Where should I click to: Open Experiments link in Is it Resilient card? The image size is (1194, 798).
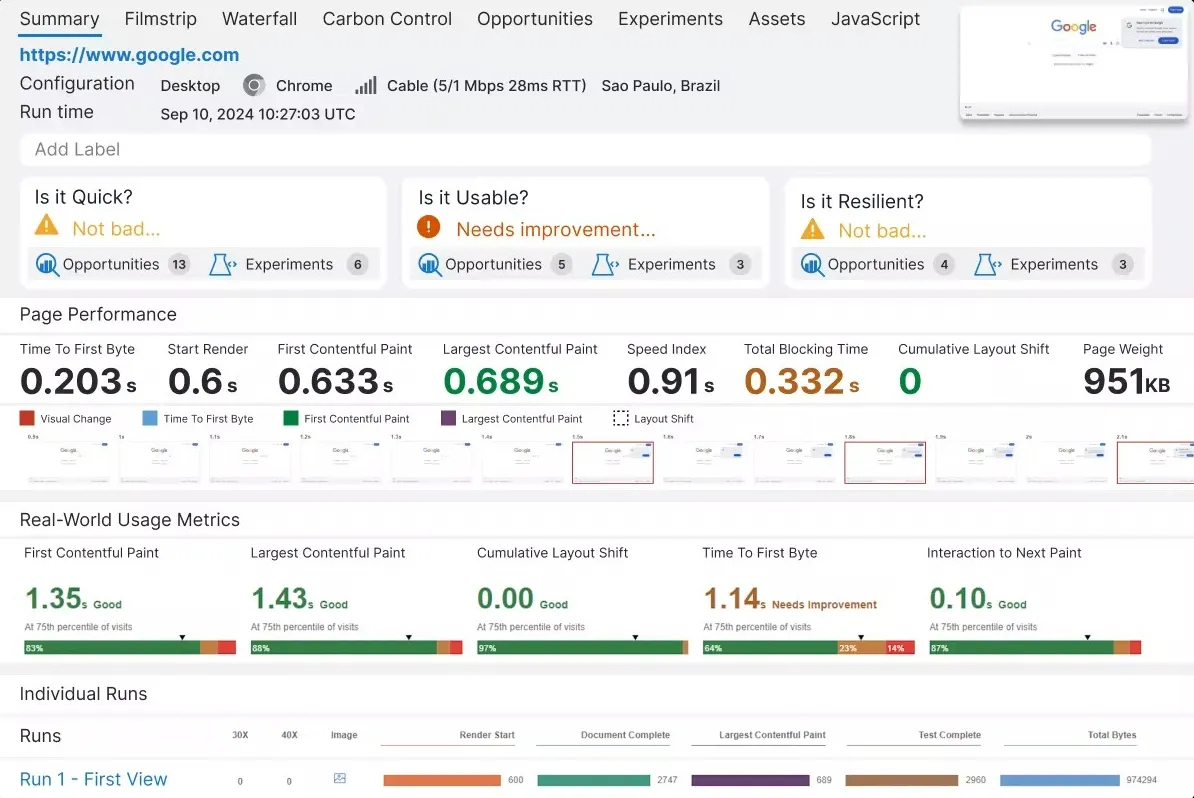click(x=1054, y=264)
